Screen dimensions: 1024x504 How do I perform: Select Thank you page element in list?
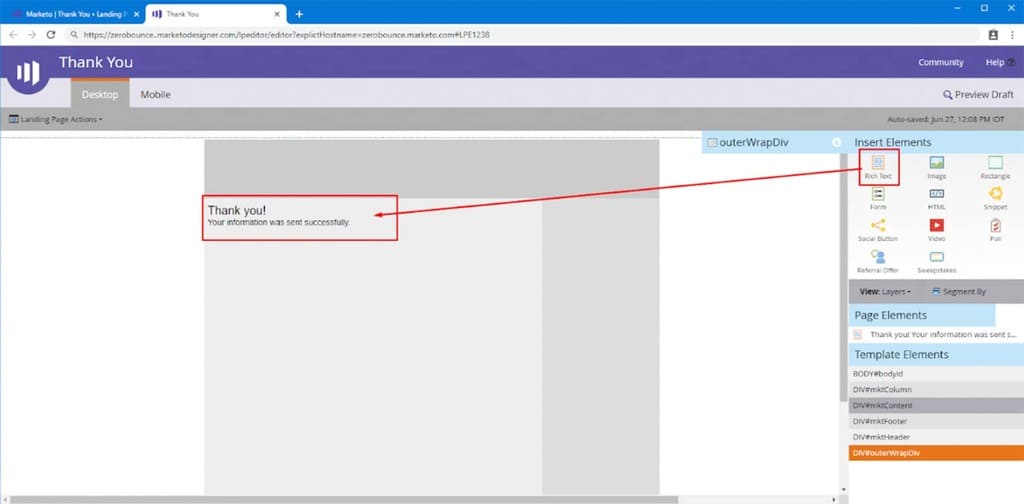(x=936, y=334)
